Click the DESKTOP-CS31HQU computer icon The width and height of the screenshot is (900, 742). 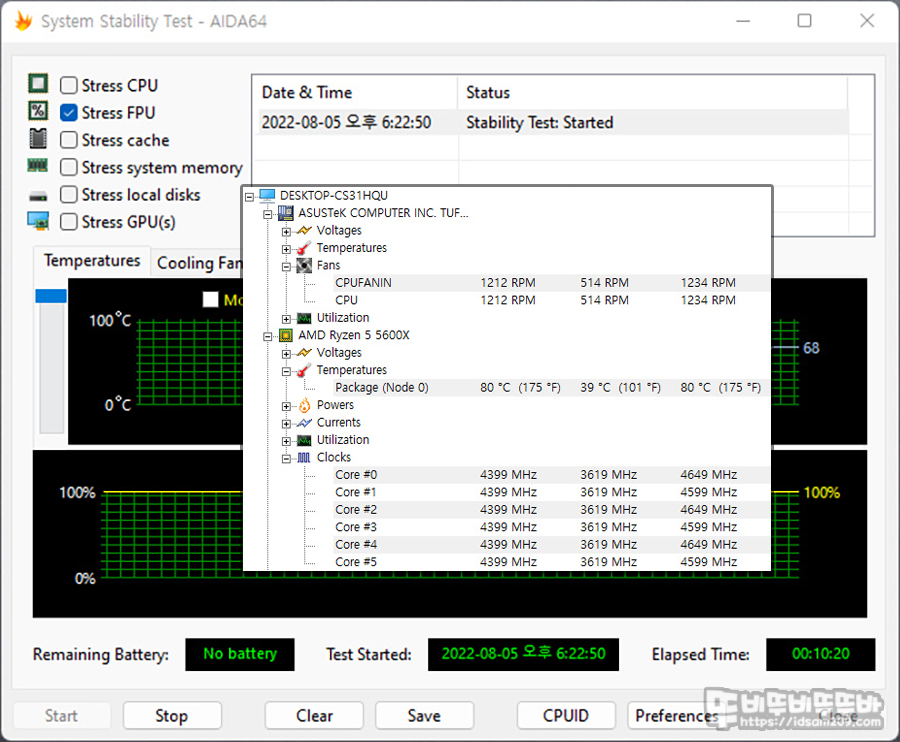267,196
